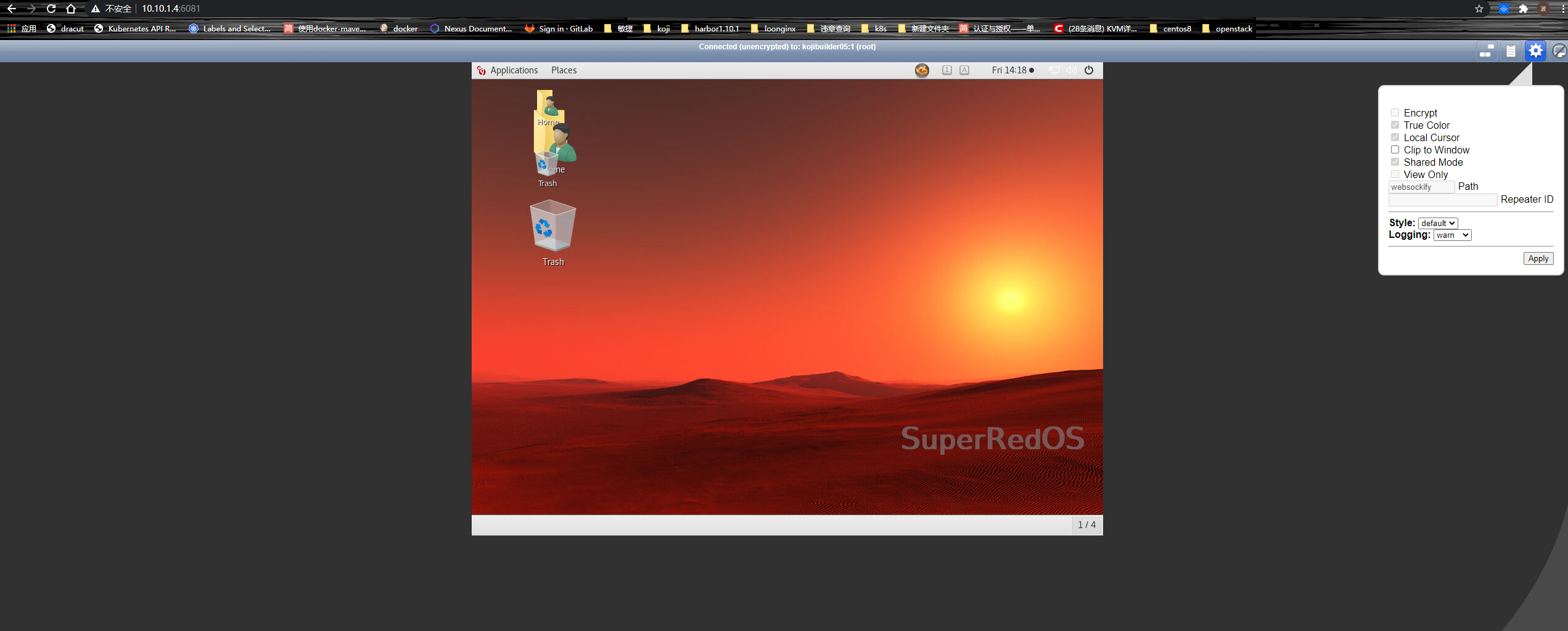Screen dimensions: 1568x631
Task: Bookmark this page with the star icon
Action: coord(1479,9)
